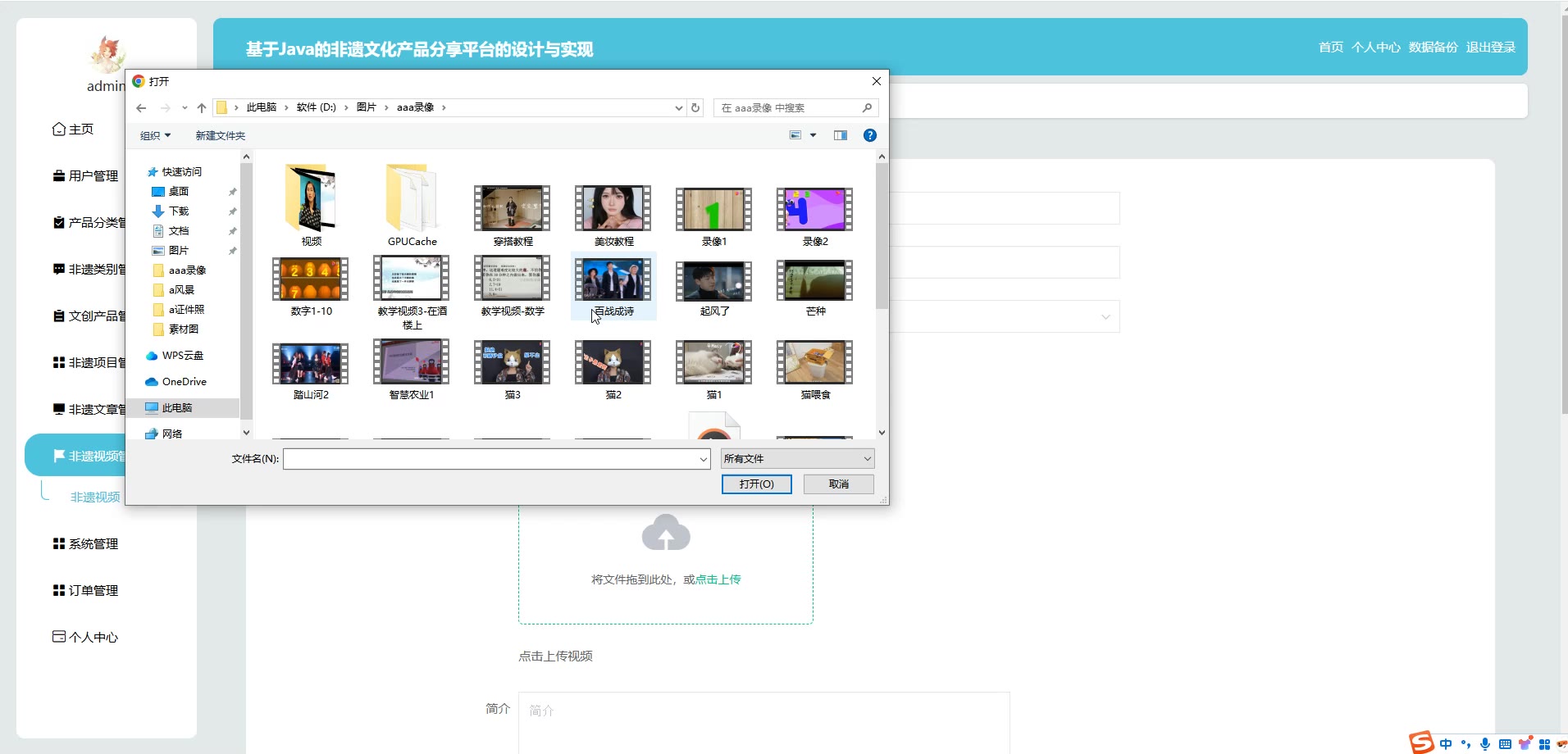Go up one folder level
This screenshot has width=1568, height=754.
202,108
